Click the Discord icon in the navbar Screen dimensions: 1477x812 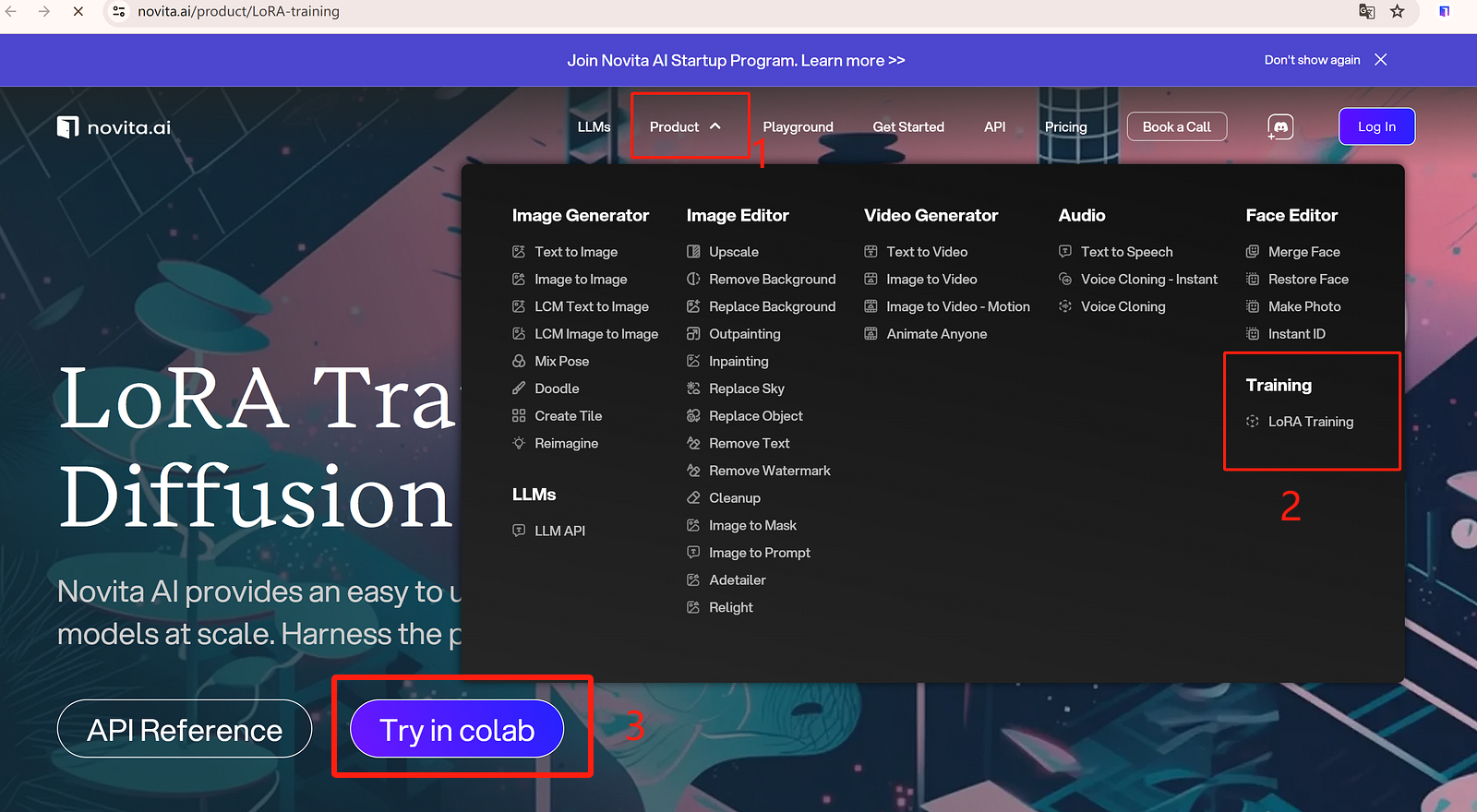tap(1280, 127)
